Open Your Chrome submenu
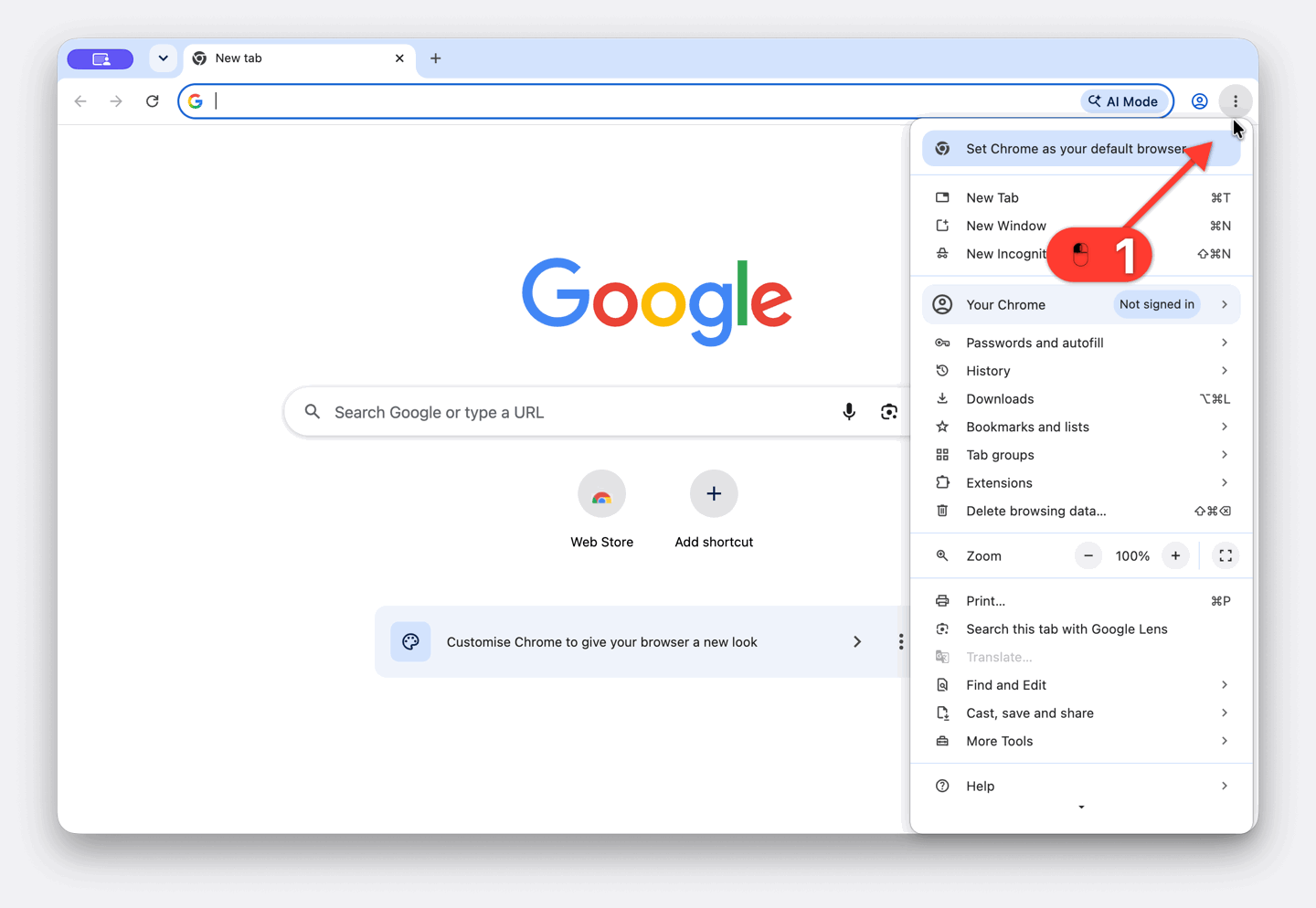The image size is (1316, 908). click(x=1081, y=304)
